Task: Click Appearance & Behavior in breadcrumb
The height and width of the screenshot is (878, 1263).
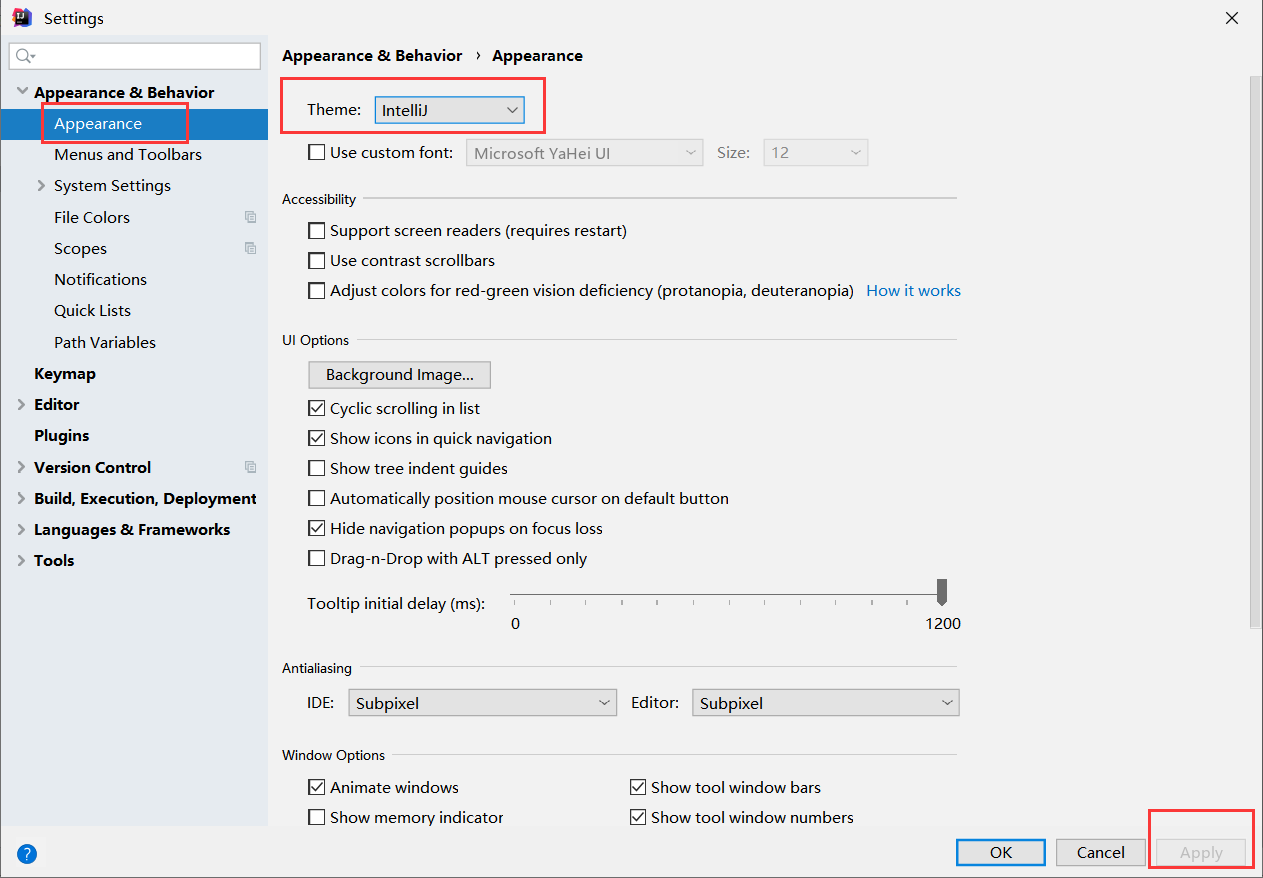Action: [x=372, y=56]
